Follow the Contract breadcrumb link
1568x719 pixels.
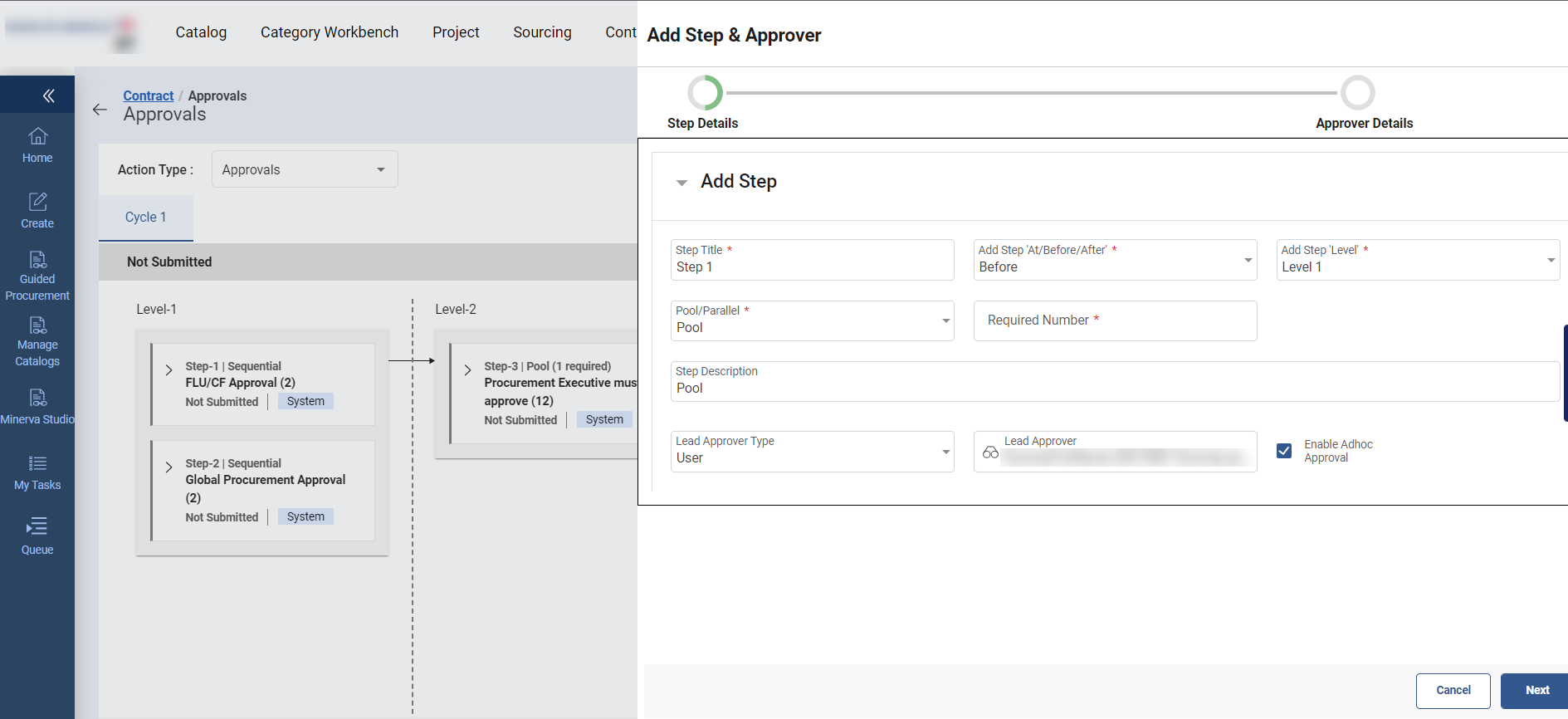[x=149, y=95]
